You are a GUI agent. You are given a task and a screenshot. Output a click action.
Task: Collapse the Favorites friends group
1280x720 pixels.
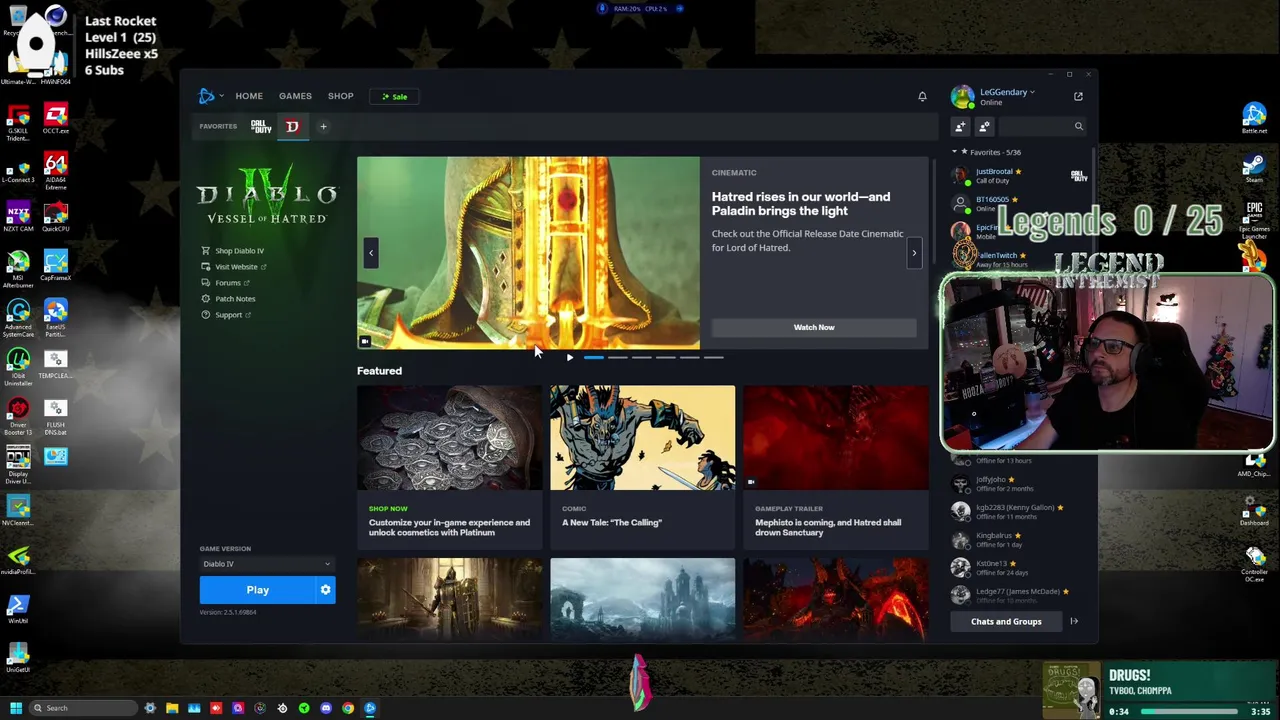tap(954, 152)
